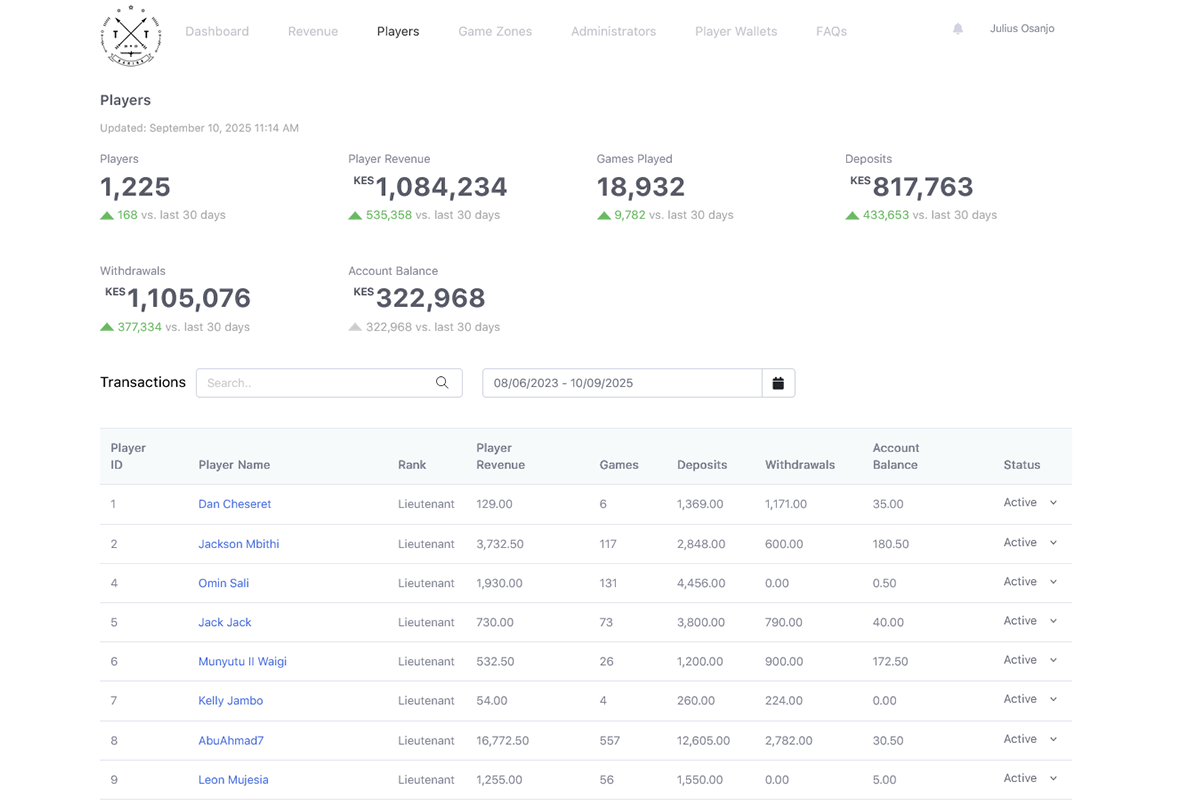Expand status dropdown for Jackson Mbithi

1053,543
